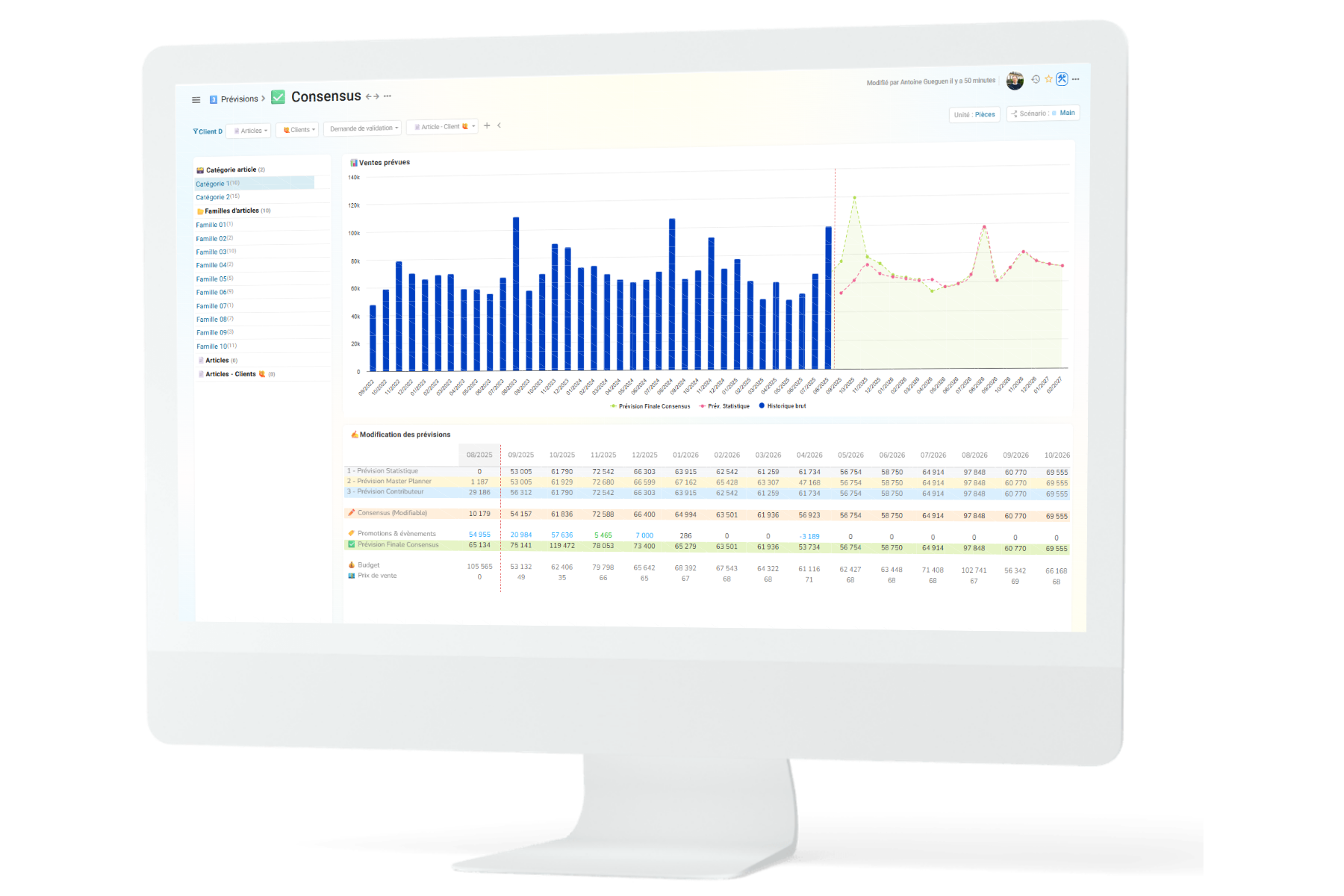Edit the Consensus cell for 09/2025

coord(520,514)
